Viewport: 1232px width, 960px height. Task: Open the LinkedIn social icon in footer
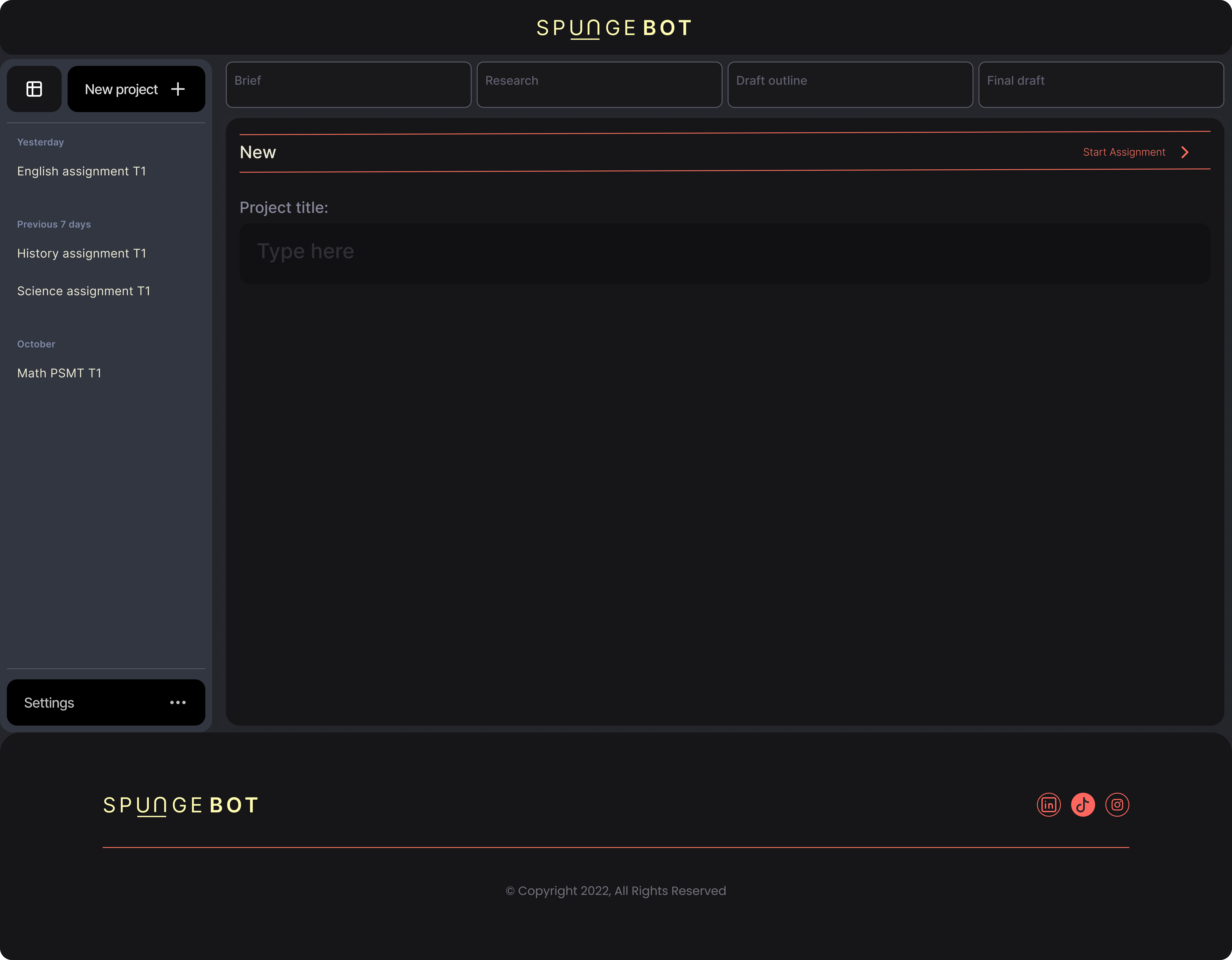(x=1049, y=805)
